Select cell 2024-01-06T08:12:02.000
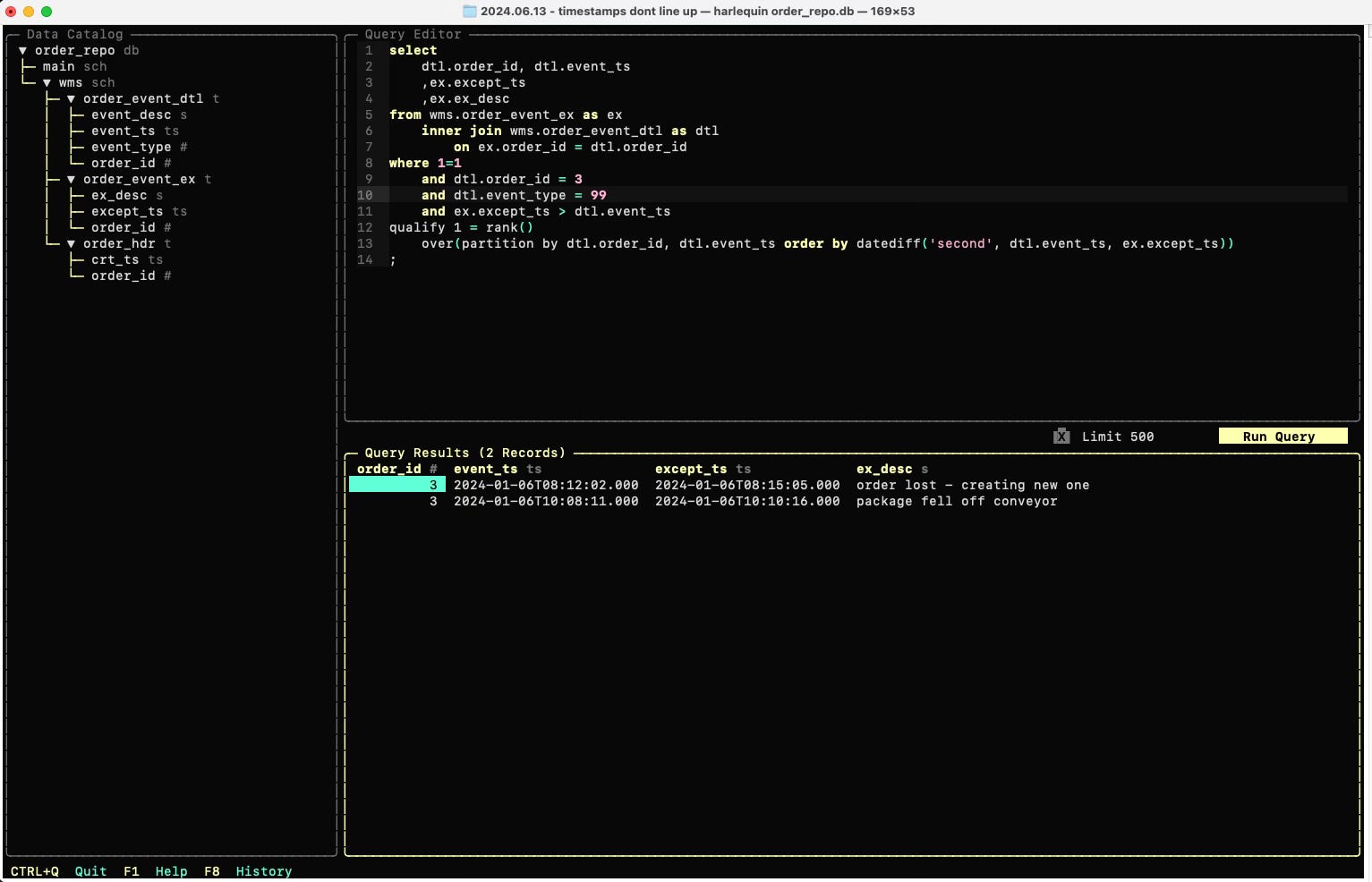1372x882 pixels. (x=546, y=486)
